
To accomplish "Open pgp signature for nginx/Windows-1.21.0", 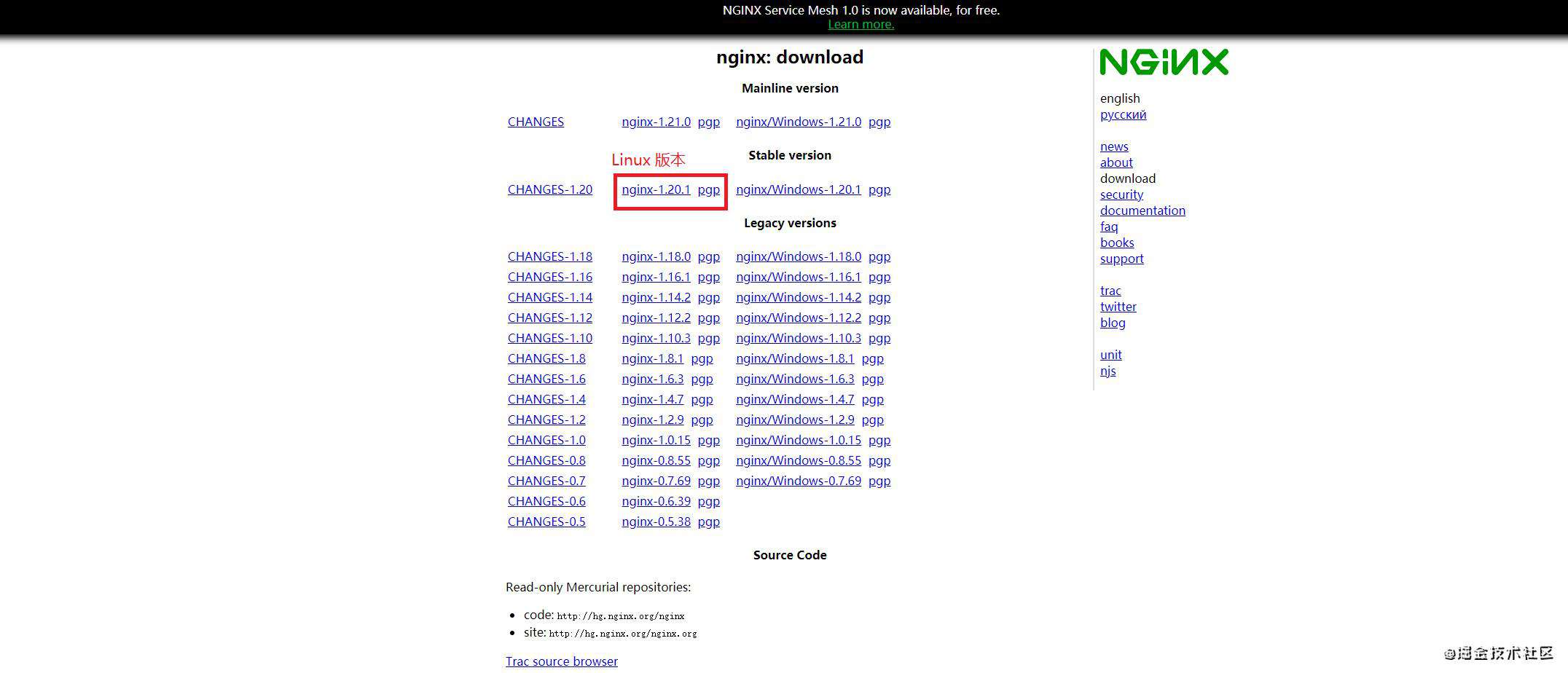I will pos(879,122).
